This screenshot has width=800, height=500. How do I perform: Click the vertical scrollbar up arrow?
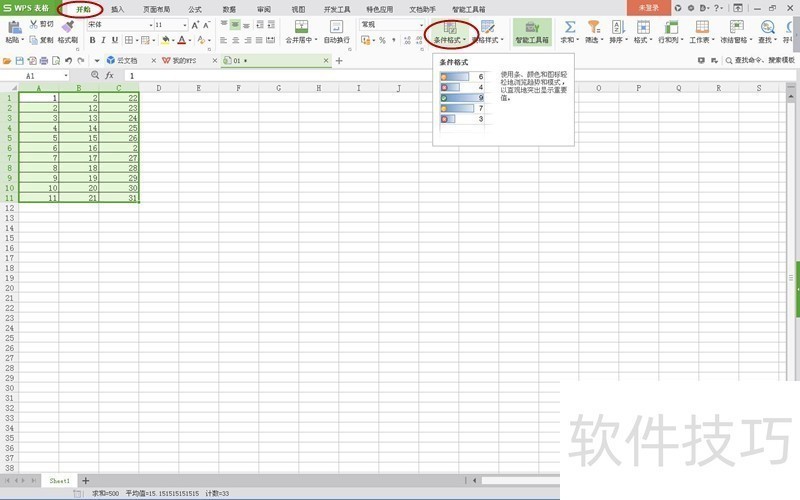coord(791,96)
